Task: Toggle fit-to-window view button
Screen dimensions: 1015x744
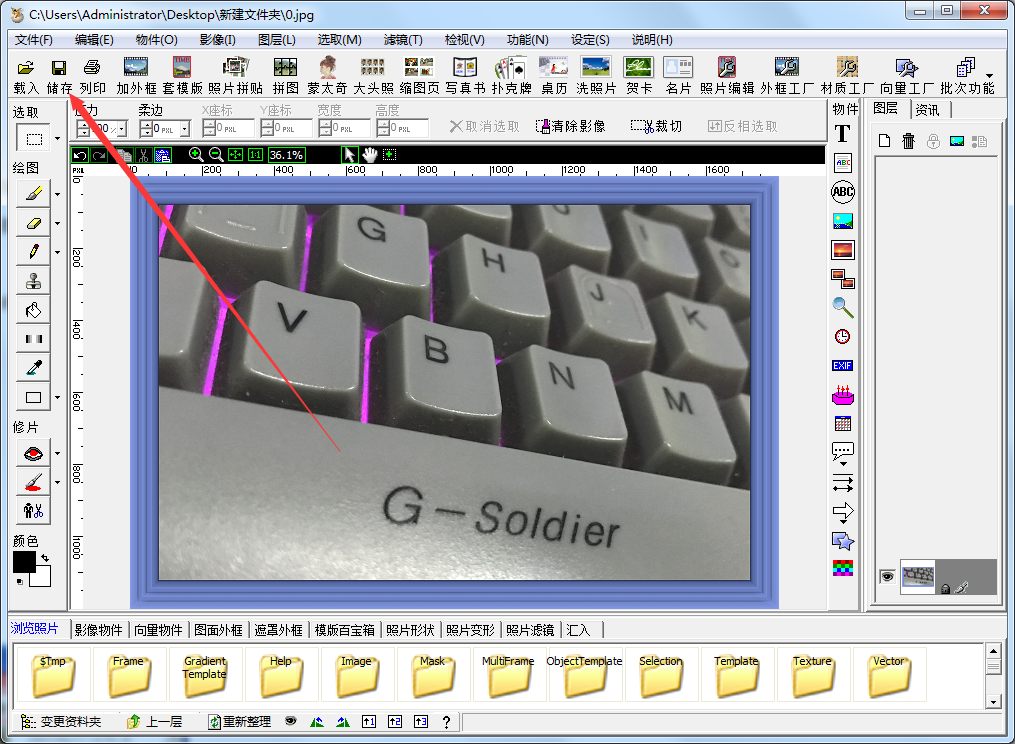Action: 236,155
